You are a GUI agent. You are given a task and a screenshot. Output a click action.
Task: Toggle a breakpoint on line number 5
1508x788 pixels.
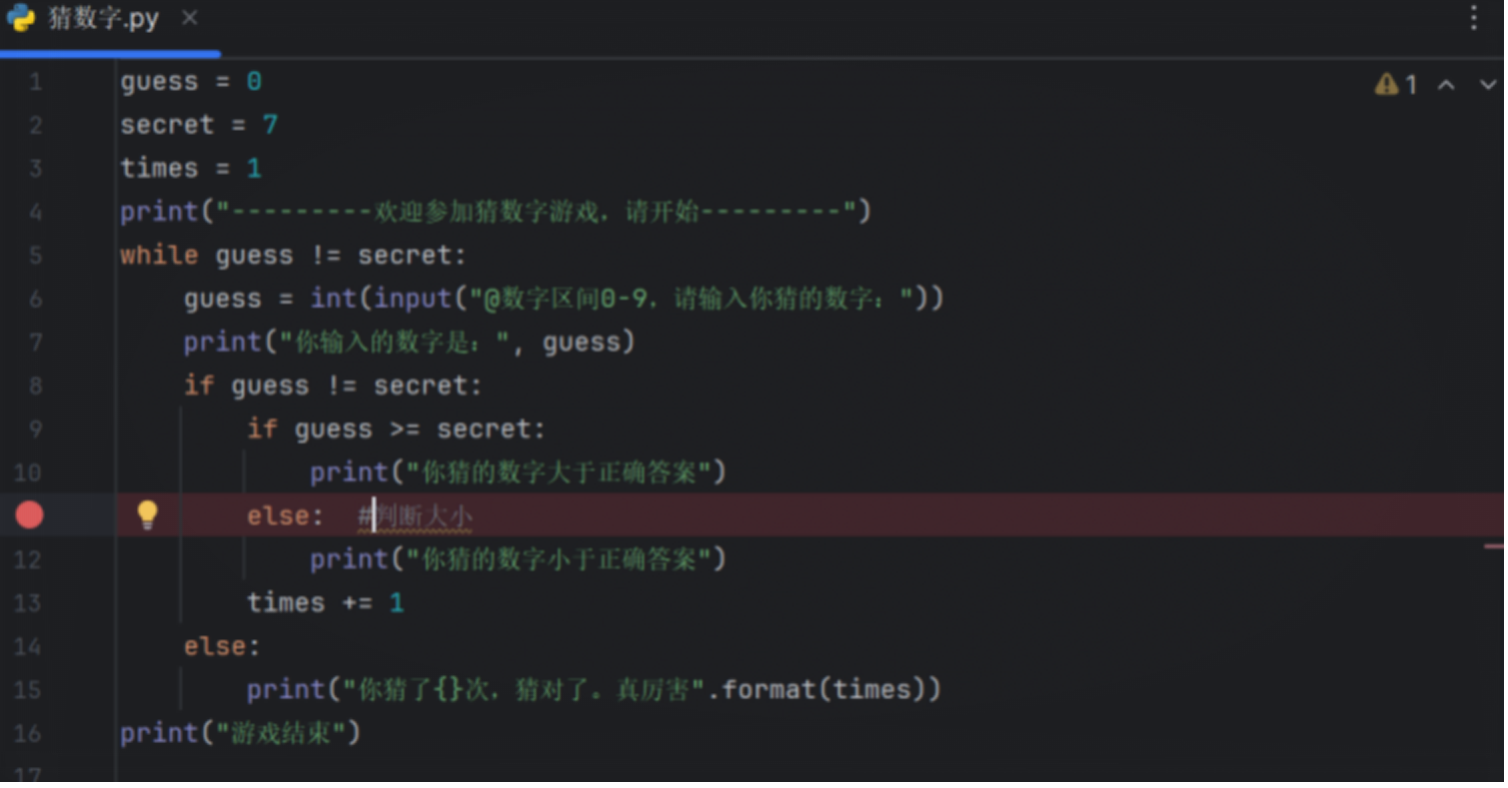pos(36,255)
